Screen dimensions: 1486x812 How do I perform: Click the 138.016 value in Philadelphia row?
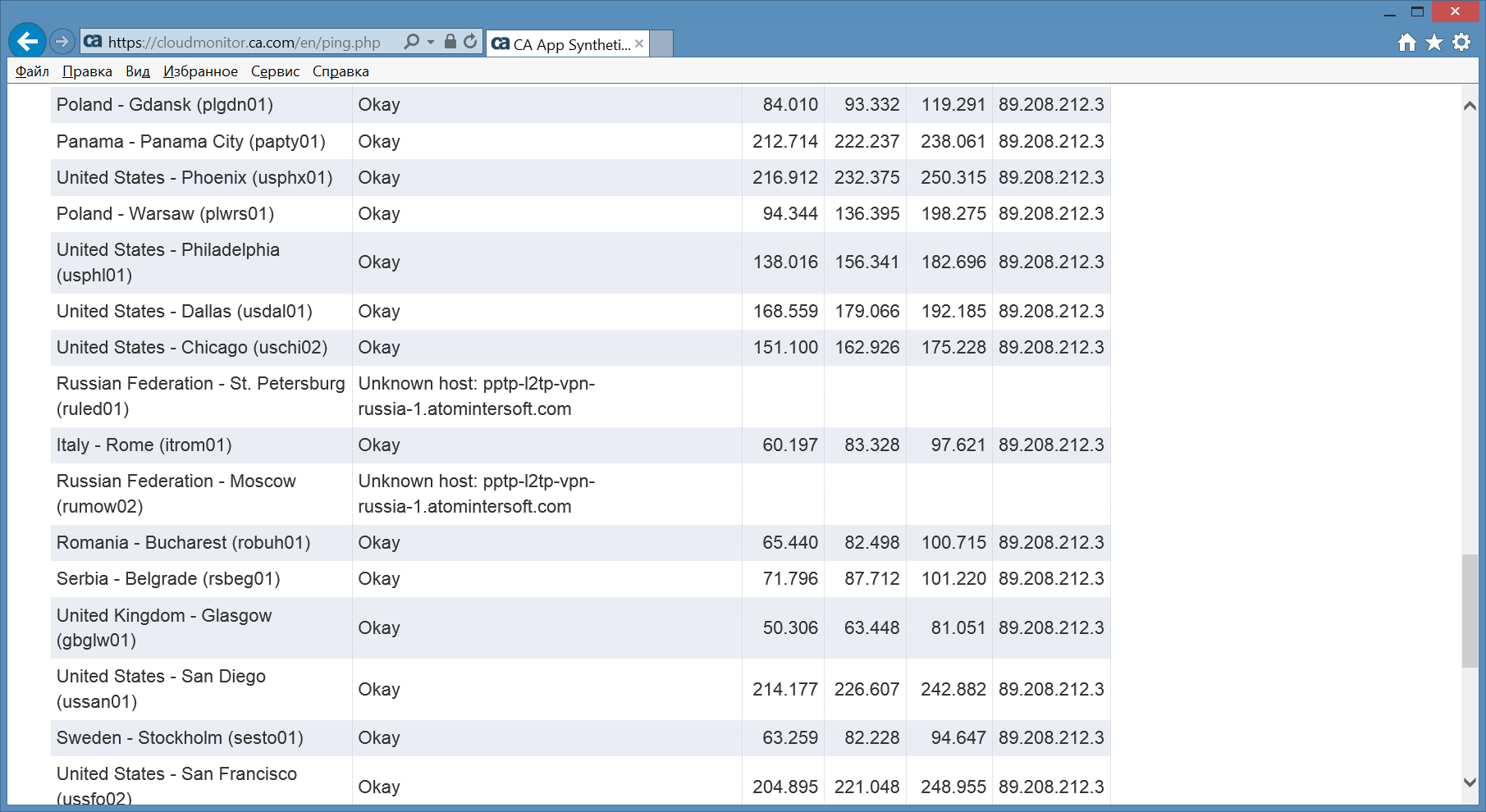pos(785,262)
